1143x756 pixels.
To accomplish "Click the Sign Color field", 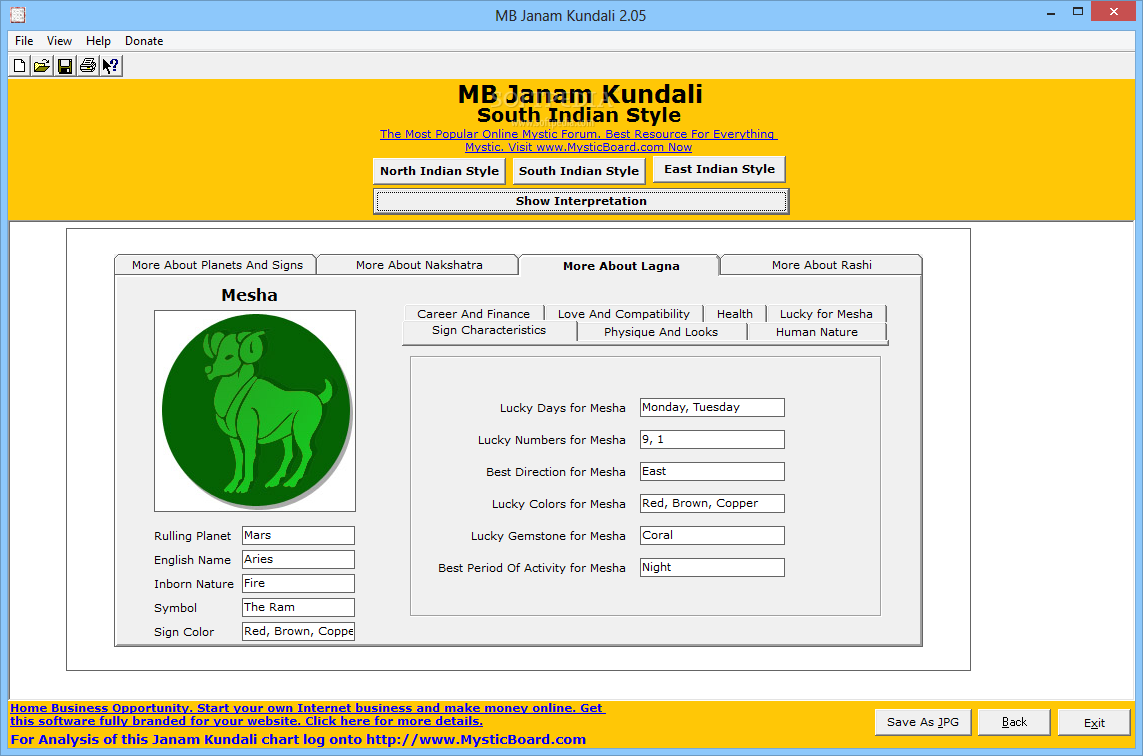I will (298, 632).
